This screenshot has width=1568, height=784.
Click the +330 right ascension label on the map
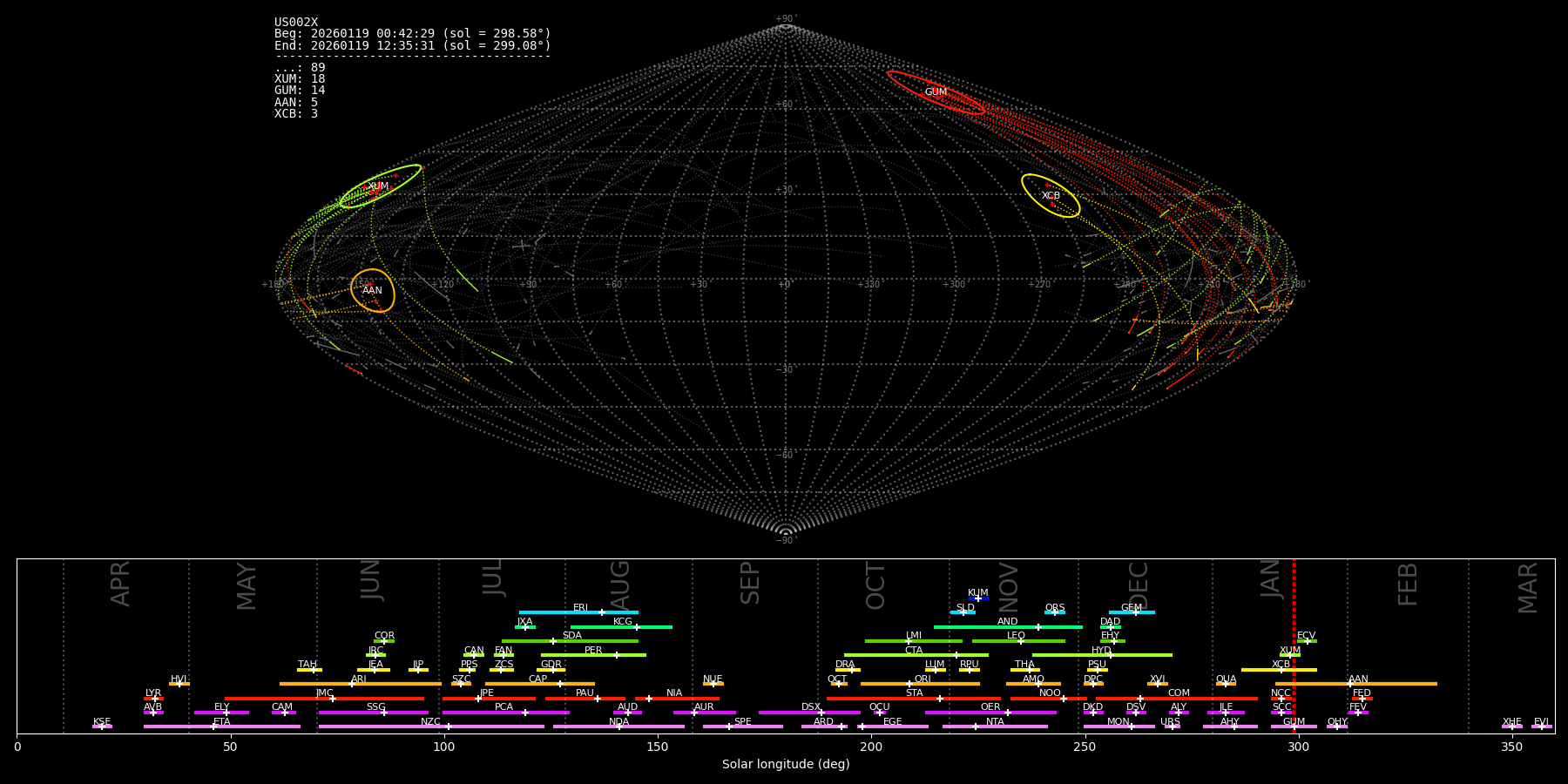868,285
